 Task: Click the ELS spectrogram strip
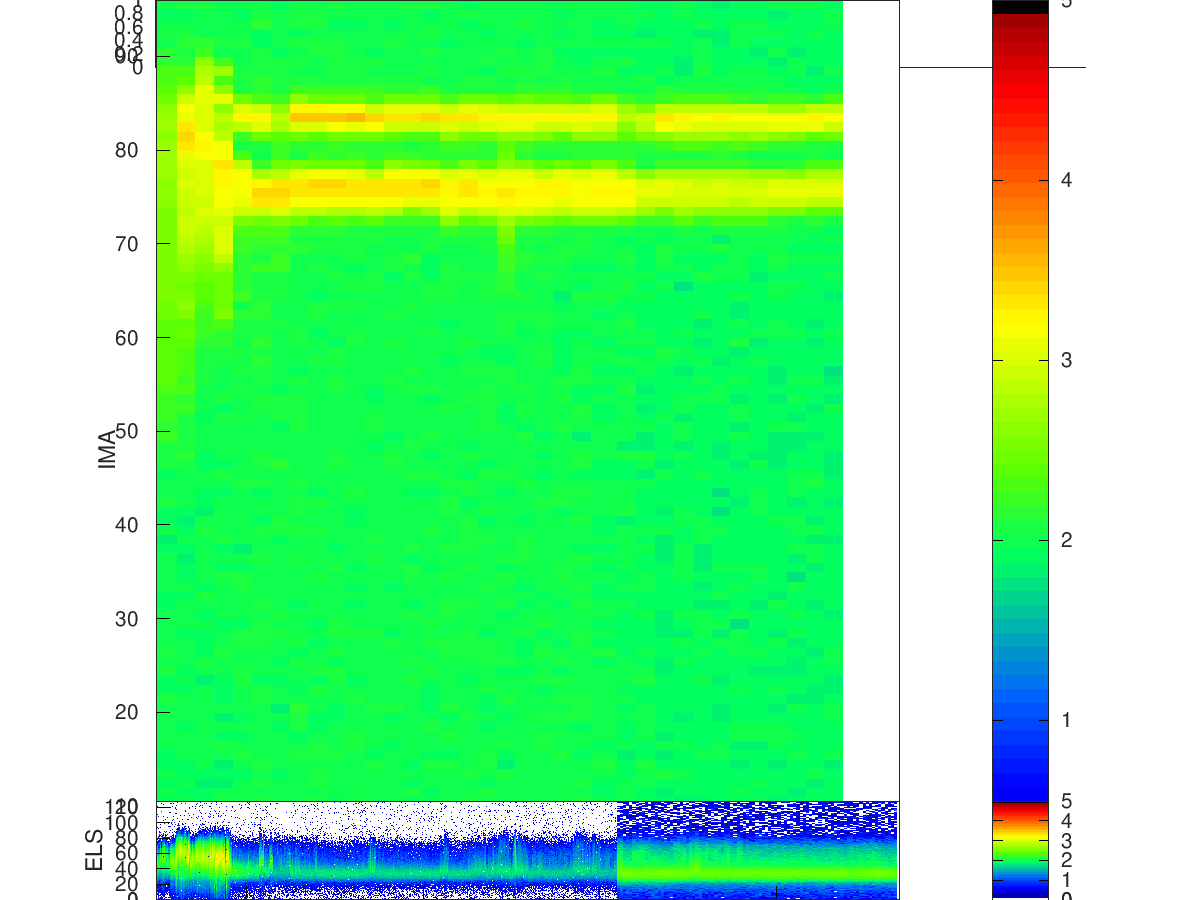527,849
